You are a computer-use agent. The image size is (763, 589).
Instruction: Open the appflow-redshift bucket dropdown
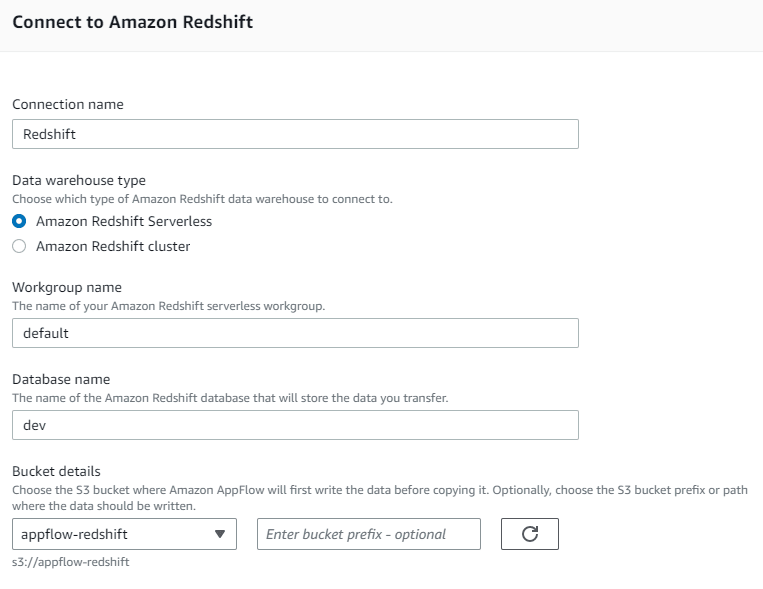(124, 534)
